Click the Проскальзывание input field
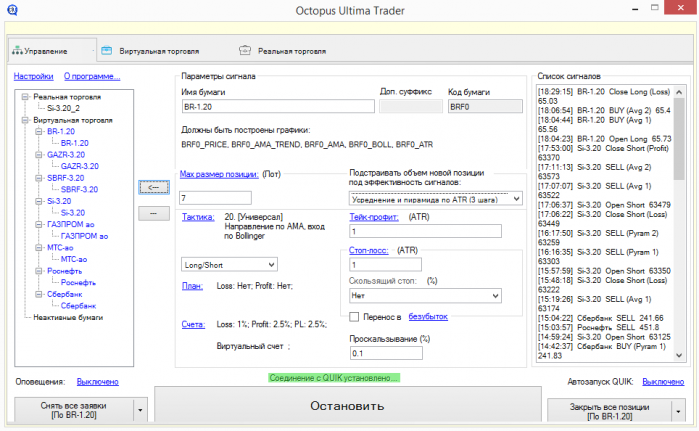The height and width of the screenshot is (431, 699). coord(386,353)
